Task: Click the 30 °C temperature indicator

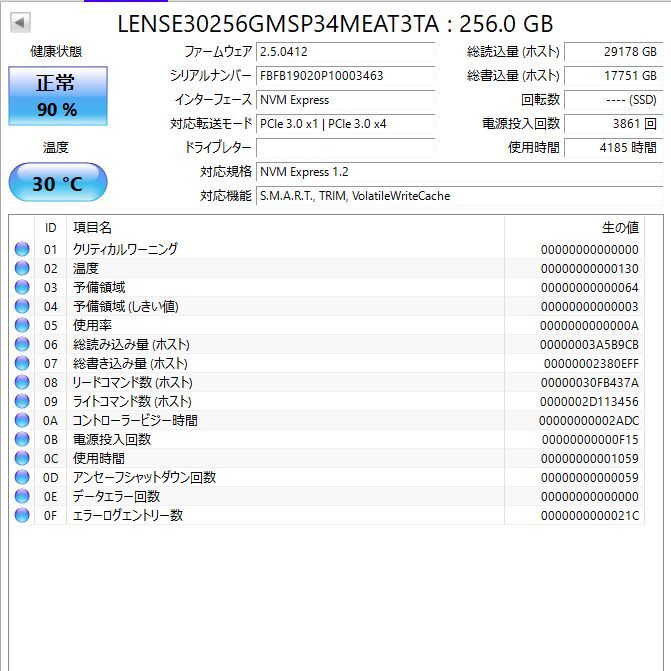Action: [58, 182]
